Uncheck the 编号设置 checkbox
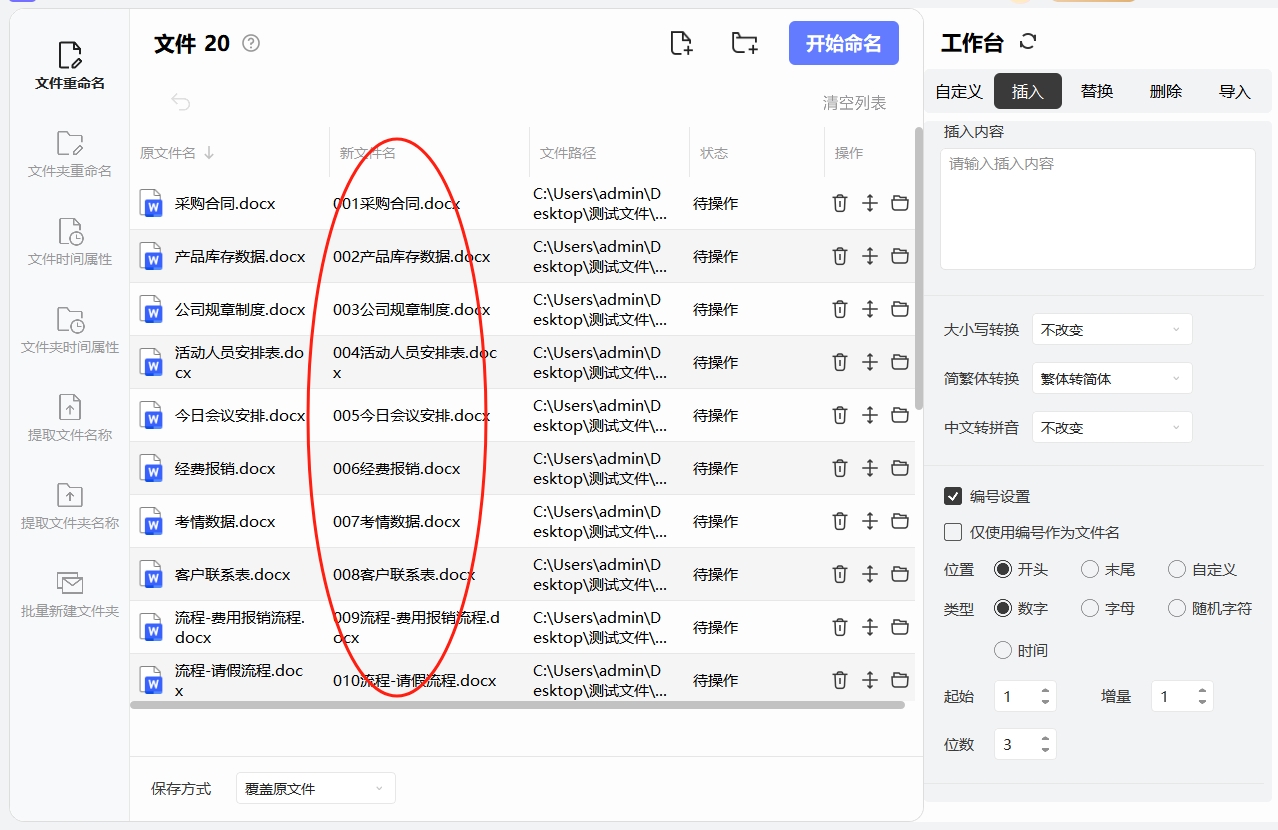The height and width of the screenshot is (830, 1278). [x=953, y=496]
